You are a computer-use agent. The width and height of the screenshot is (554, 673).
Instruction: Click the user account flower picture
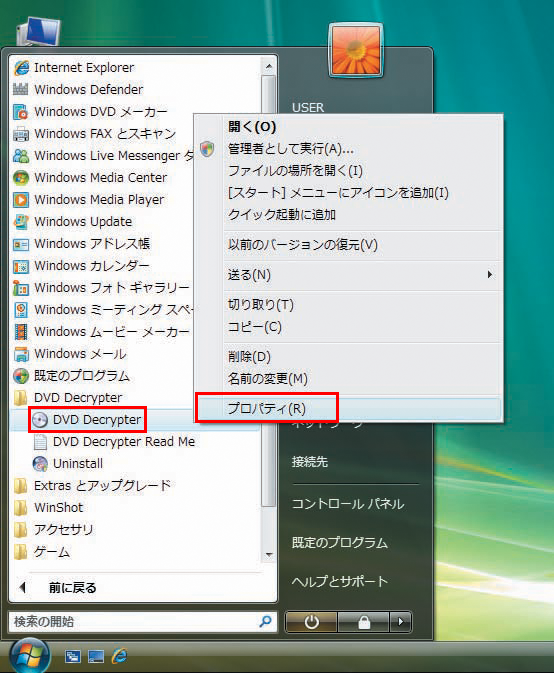[355, 50]
